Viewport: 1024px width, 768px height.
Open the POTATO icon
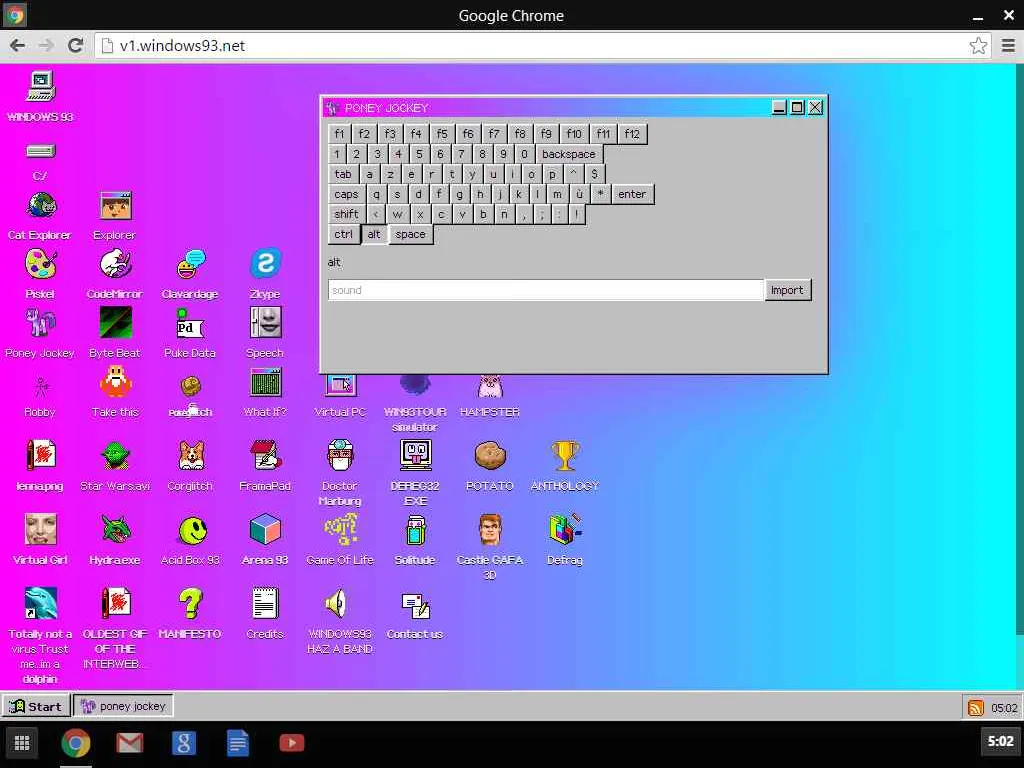(x=490, y=456)
